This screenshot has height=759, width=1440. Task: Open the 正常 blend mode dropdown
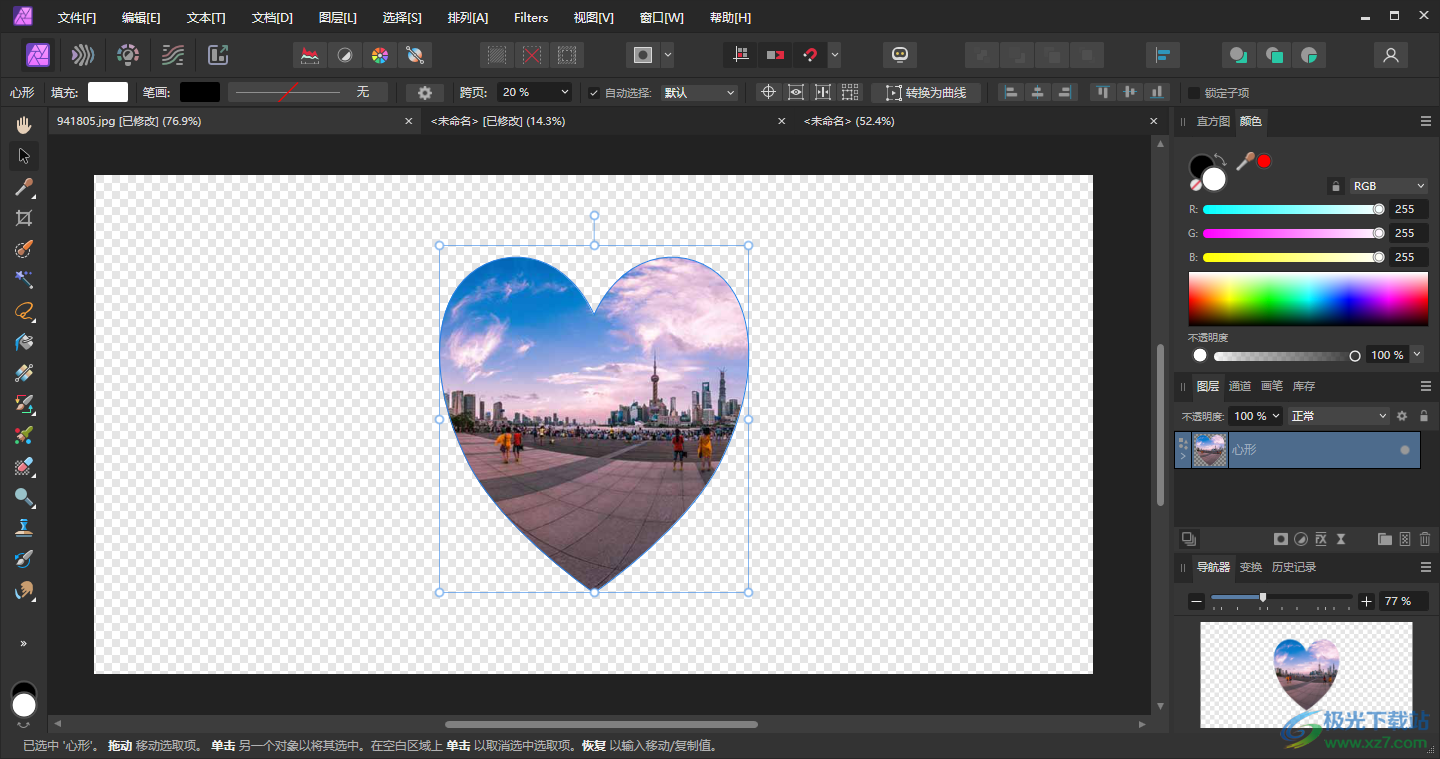click(1339, 416)
